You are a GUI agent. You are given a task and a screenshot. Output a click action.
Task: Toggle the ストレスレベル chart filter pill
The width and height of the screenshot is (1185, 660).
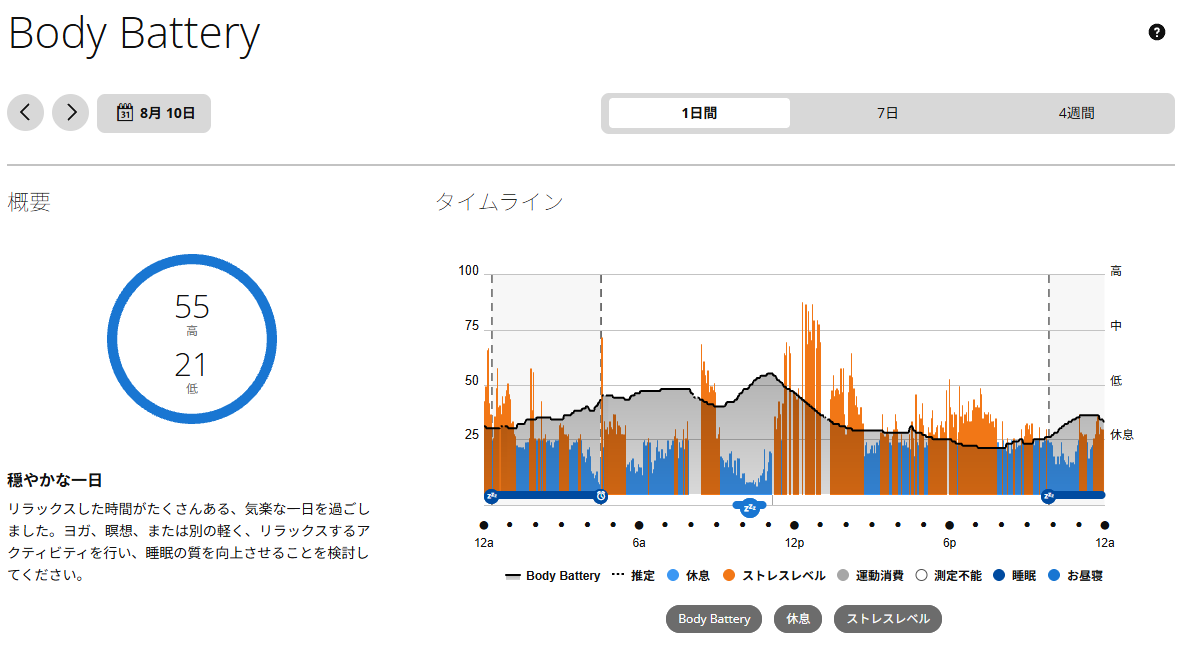tap(887, 618)
